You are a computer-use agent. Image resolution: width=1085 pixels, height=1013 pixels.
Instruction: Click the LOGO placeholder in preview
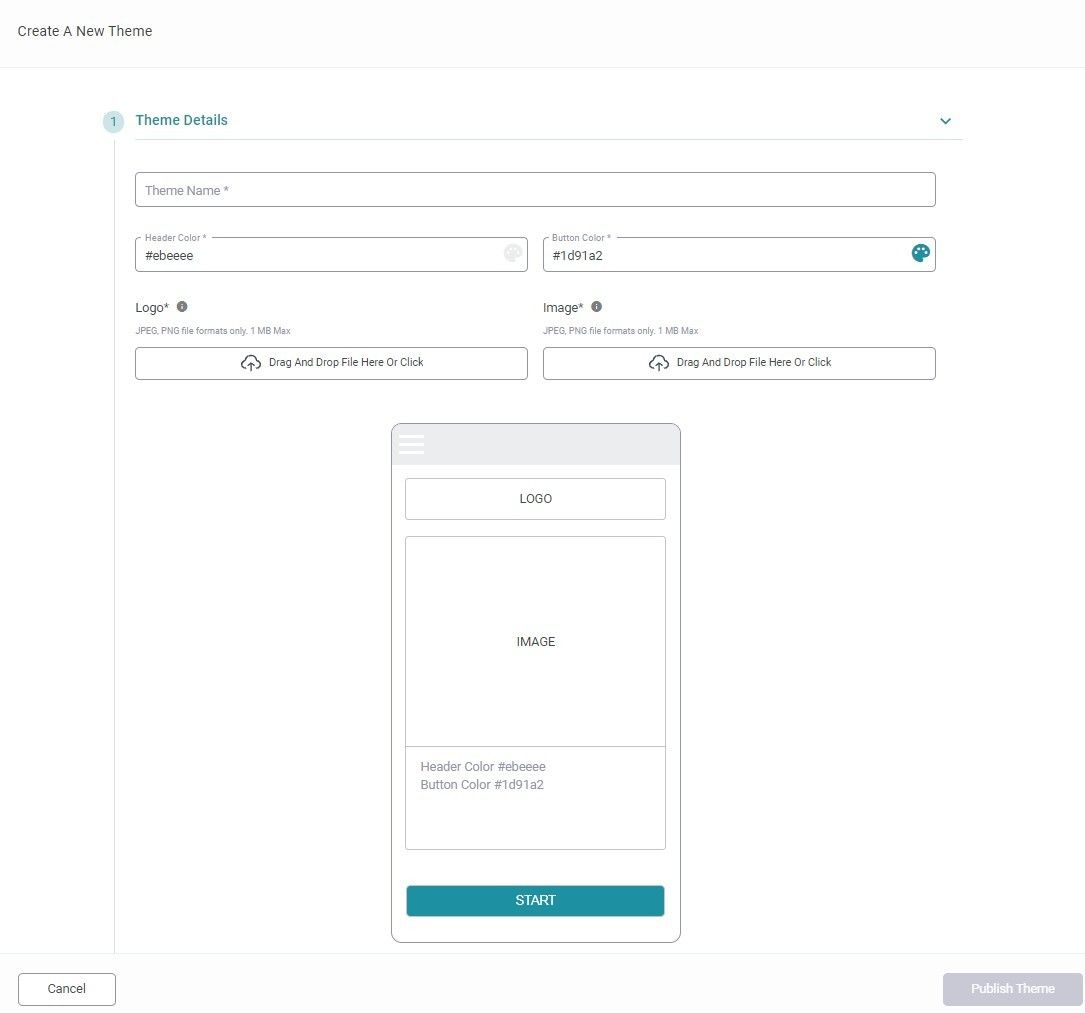(535, 499)
